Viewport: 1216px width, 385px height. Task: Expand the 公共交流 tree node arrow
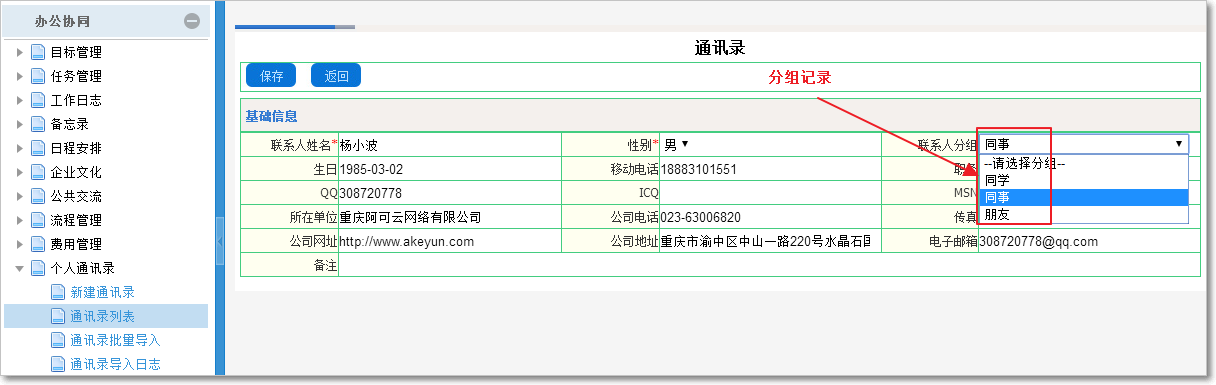[x=19, y=196]
